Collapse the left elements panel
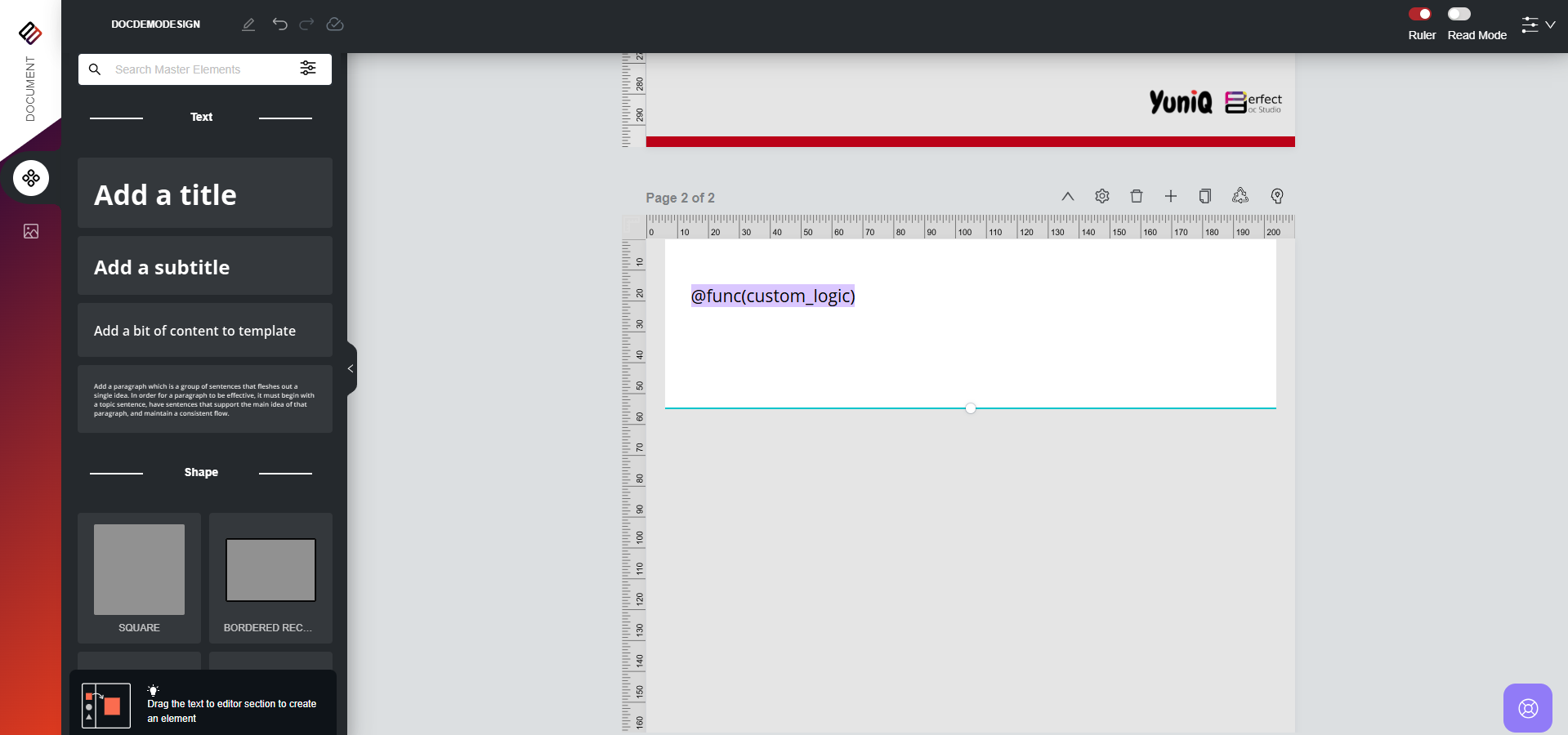This screenshot has height=735, width=1568. (351, 369)
